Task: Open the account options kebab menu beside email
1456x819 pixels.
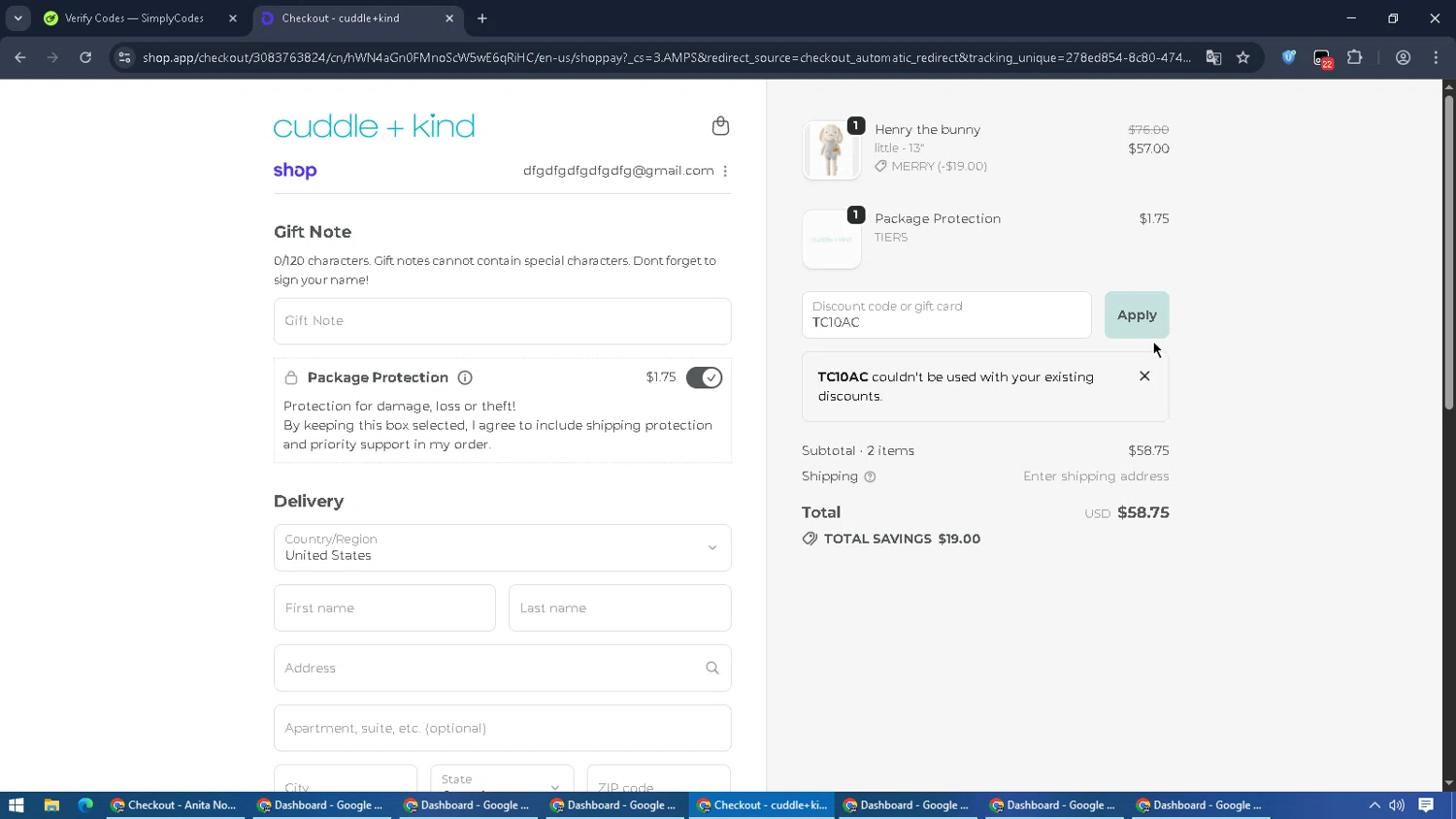Action: [725, 171]
